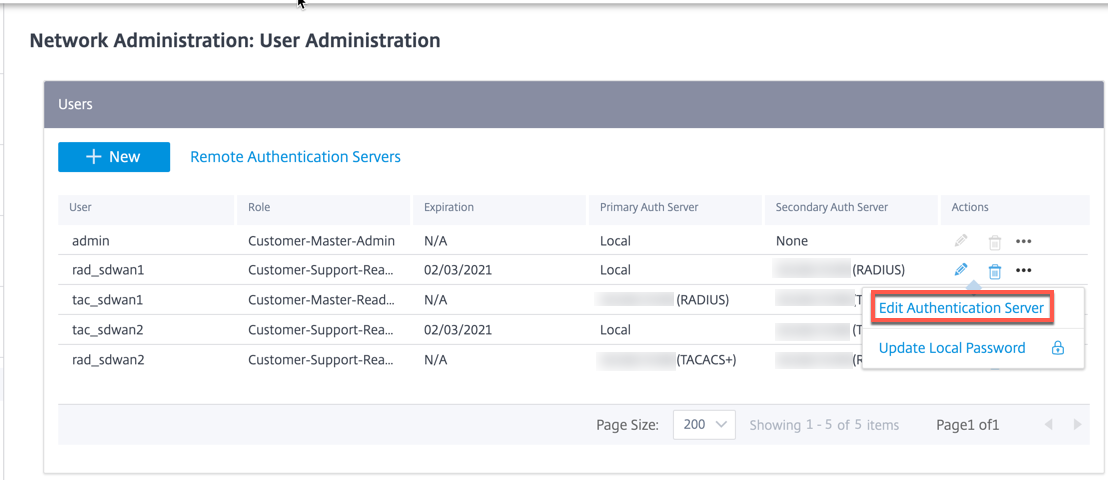
Task: Click the Customer-Master-Read... role for tac_sdwan1
Action: click(321, 300)
